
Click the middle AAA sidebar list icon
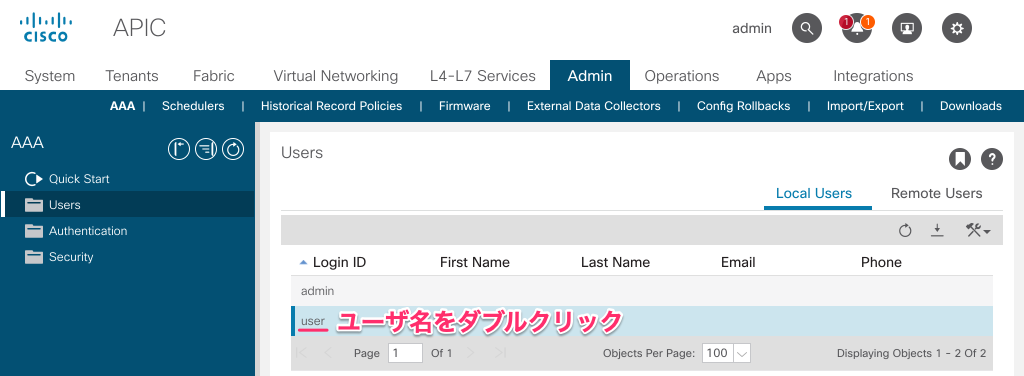pyautogui.click(x=206, y=149)
